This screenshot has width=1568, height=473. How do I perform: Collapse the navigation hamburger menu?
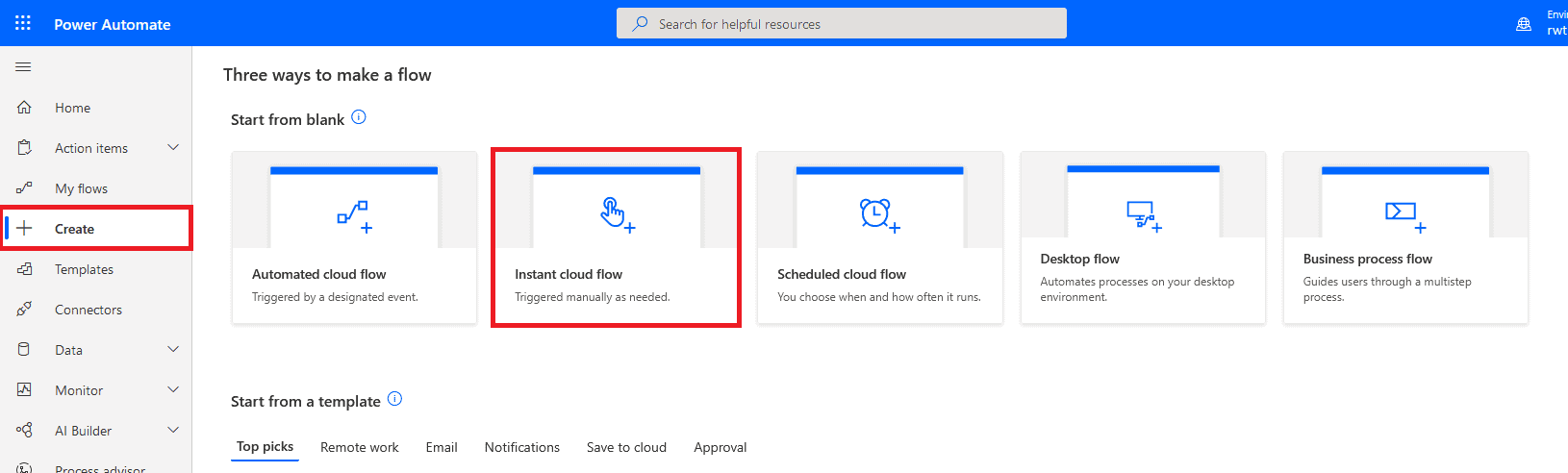(x=23, y=67)
